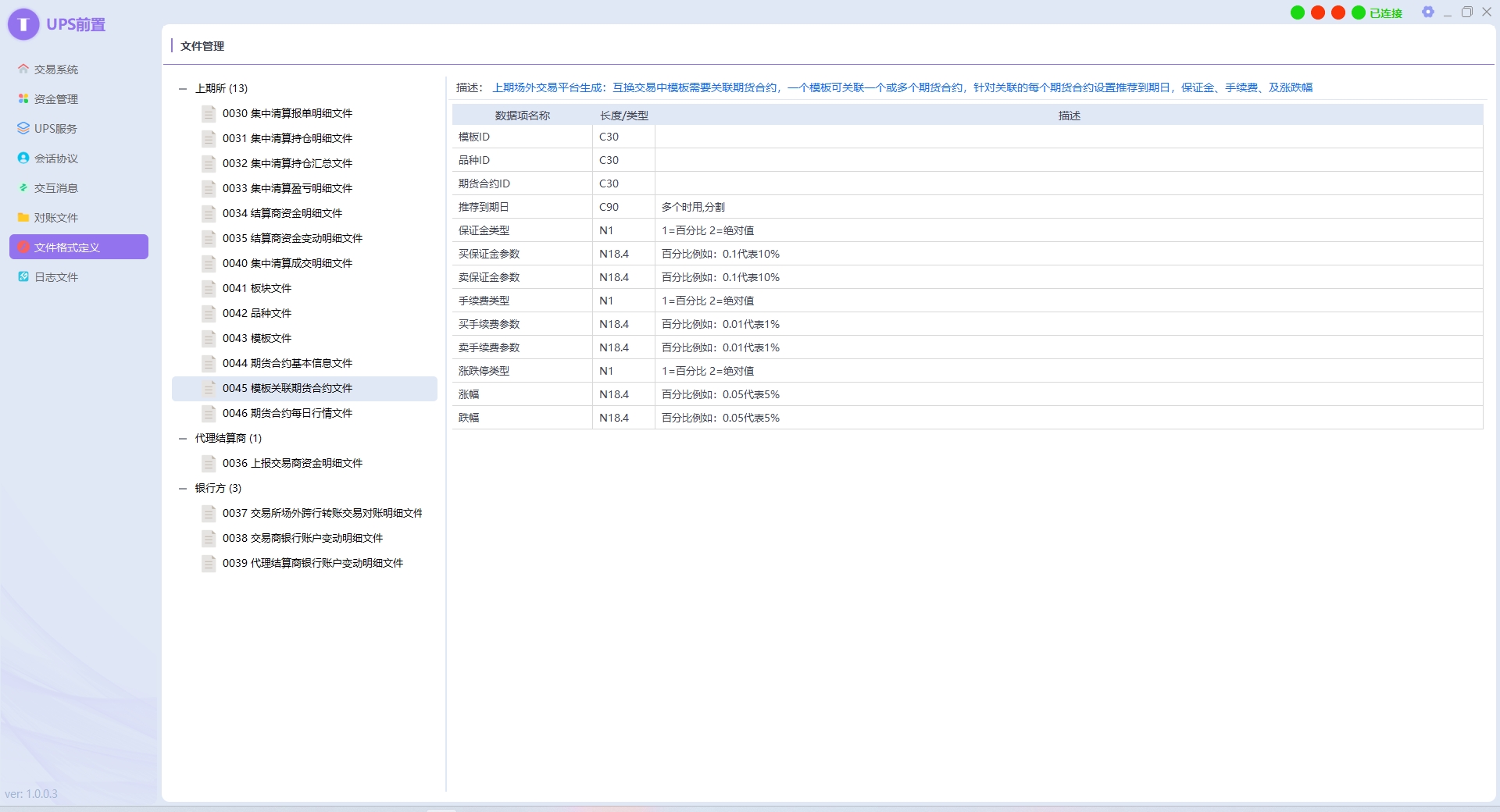Click the file icon for 0030 集中清算报单明细文件

[209, 113]
